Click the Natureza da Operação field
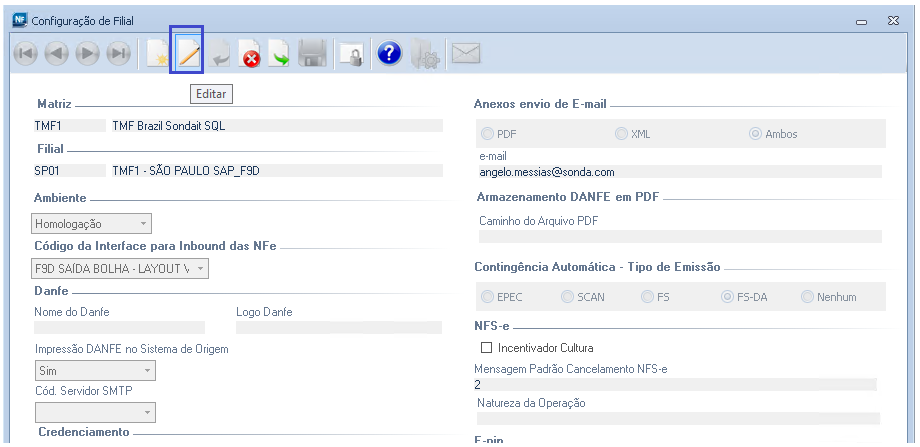920x447 pixels. pos(678,418)
